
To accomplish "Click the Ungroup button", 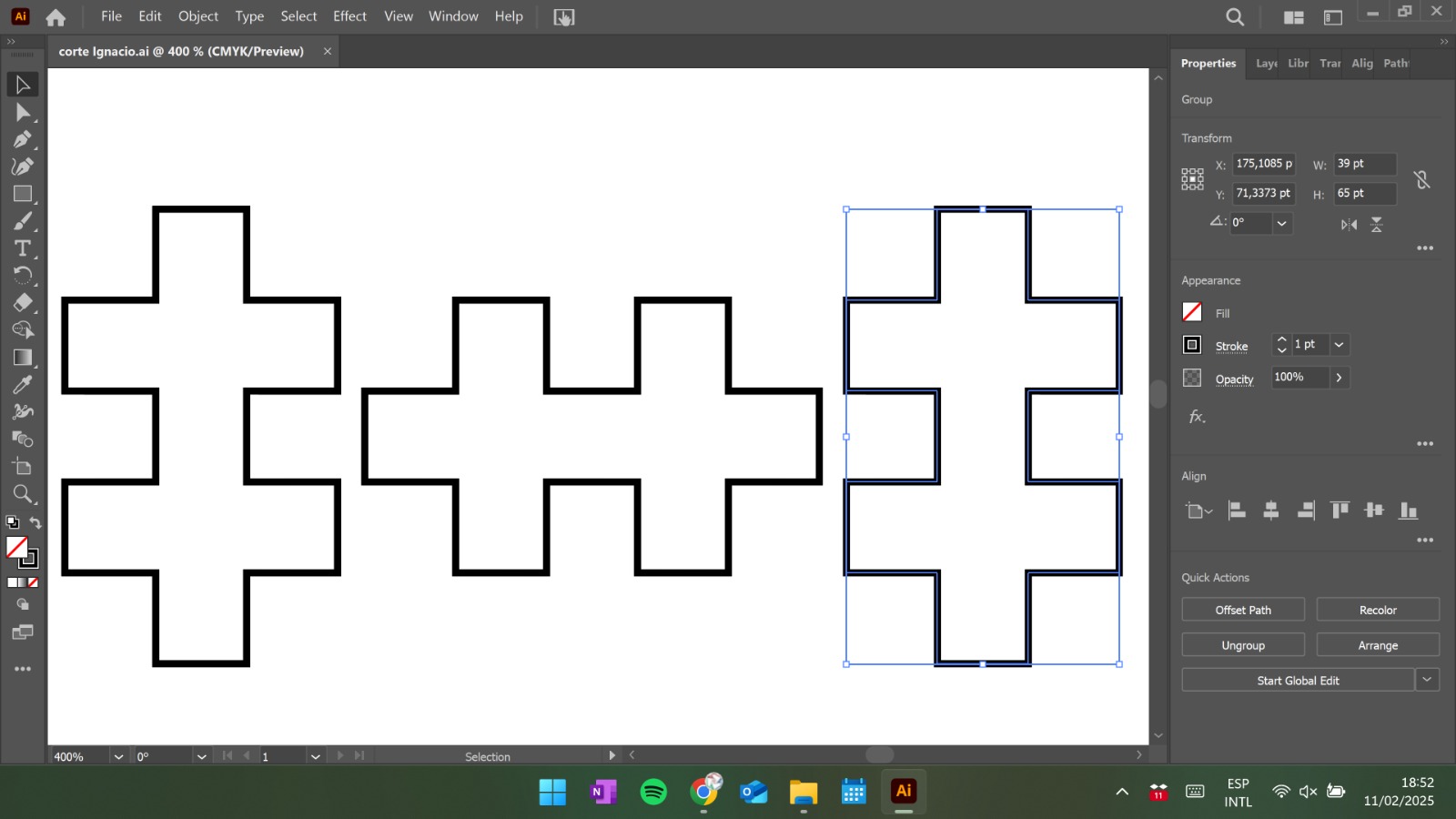I will tap(1243, 645).
